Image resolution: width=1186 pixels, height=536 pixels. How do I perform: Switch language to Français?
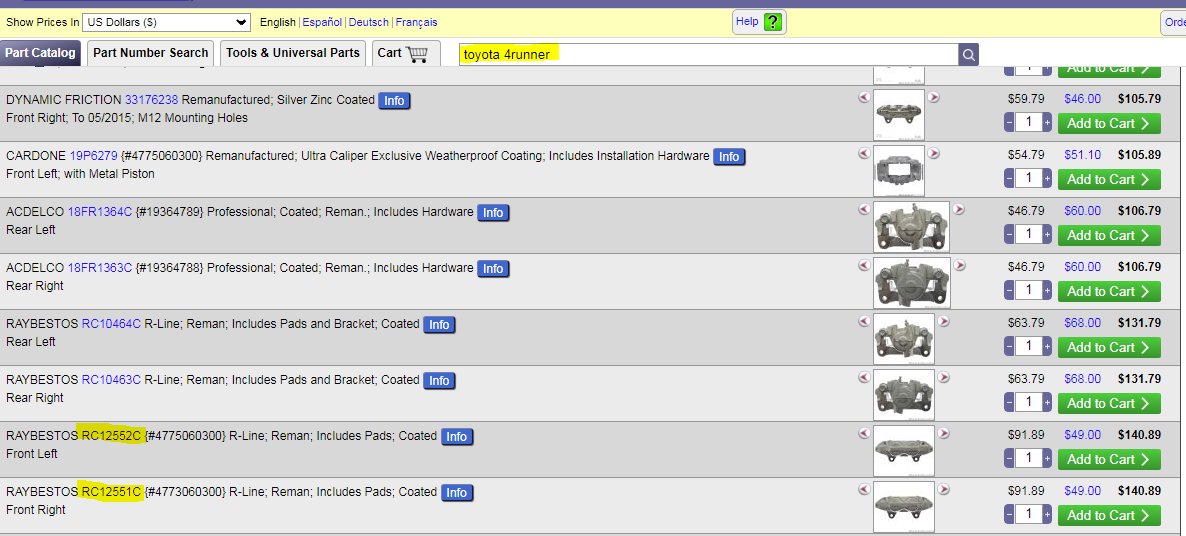(x=416, y=22)
